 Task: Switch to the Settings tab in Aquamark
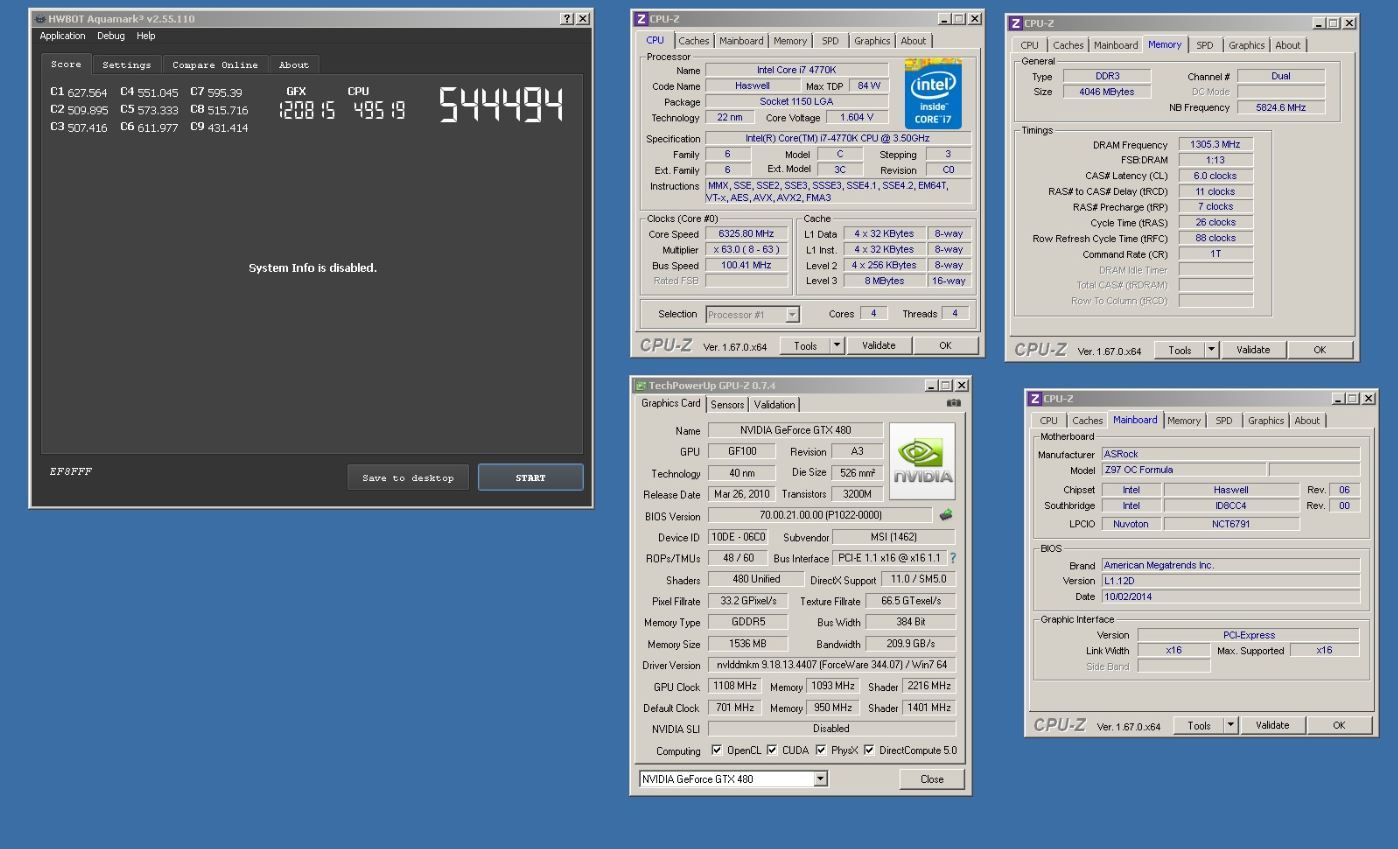coord(127,65)
